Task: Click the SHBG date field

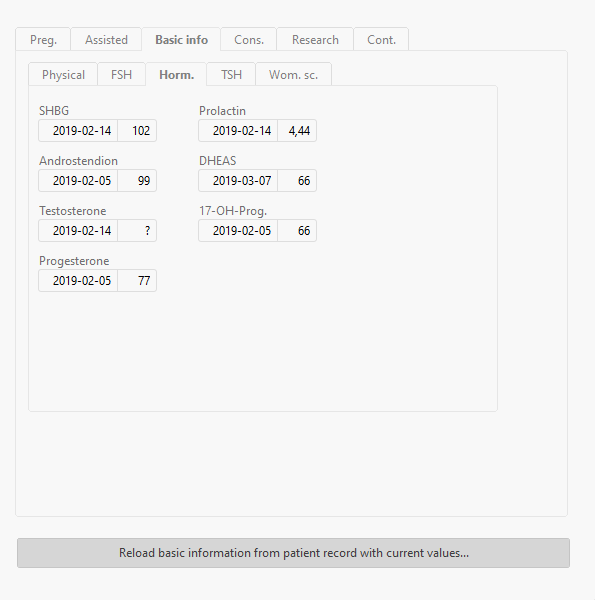Action: [x=78, y=130]
